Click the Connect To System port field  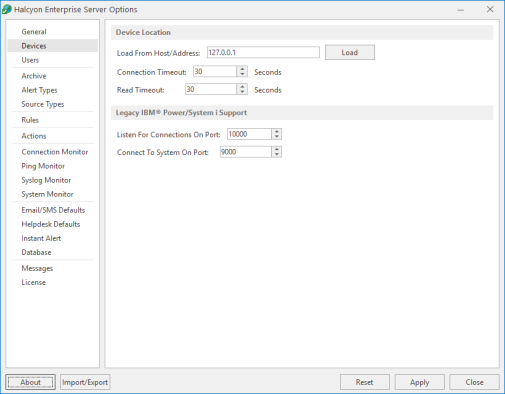click(x=246, y=152)
